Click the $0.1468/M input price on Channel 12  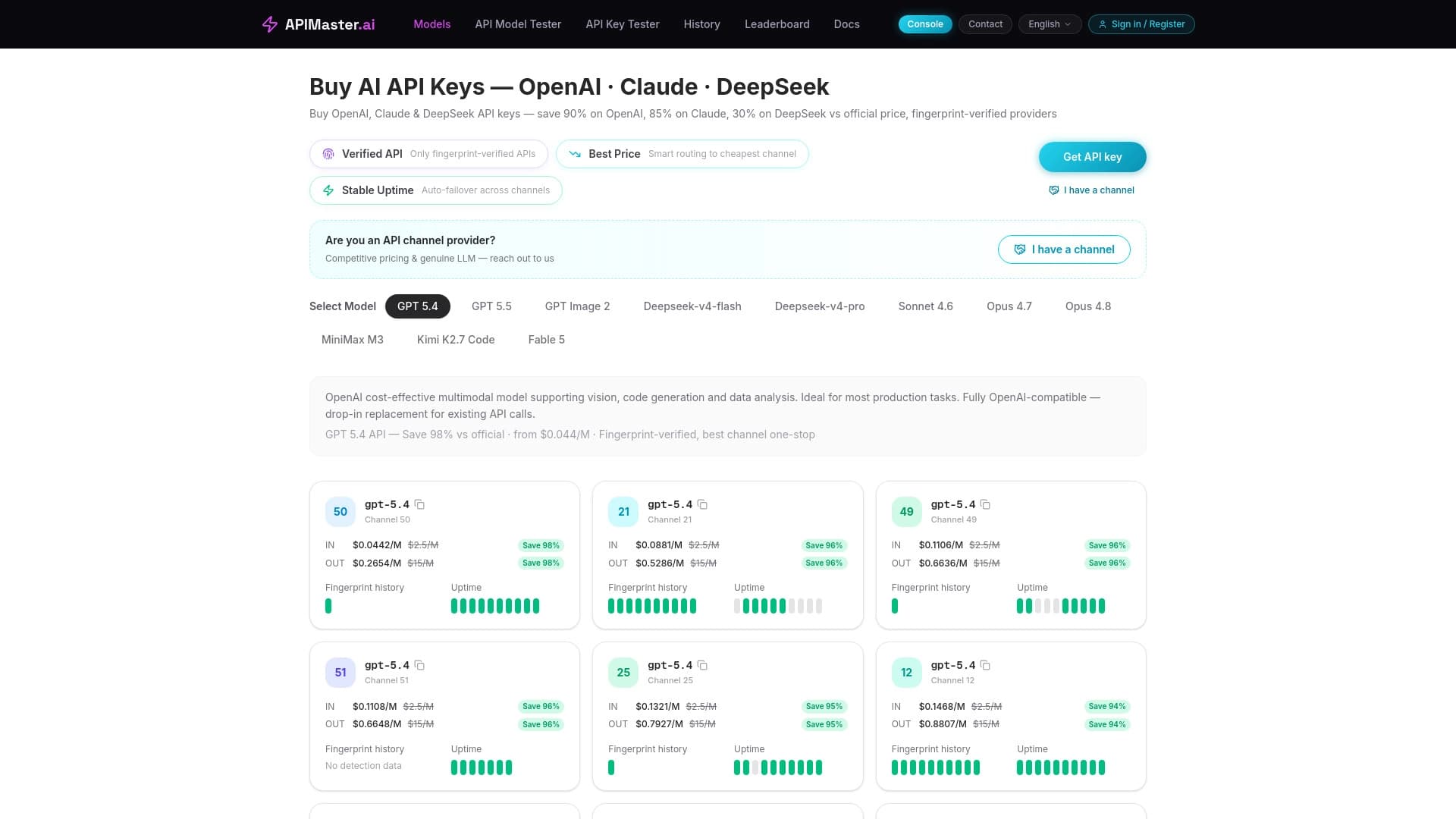point(942,707)
